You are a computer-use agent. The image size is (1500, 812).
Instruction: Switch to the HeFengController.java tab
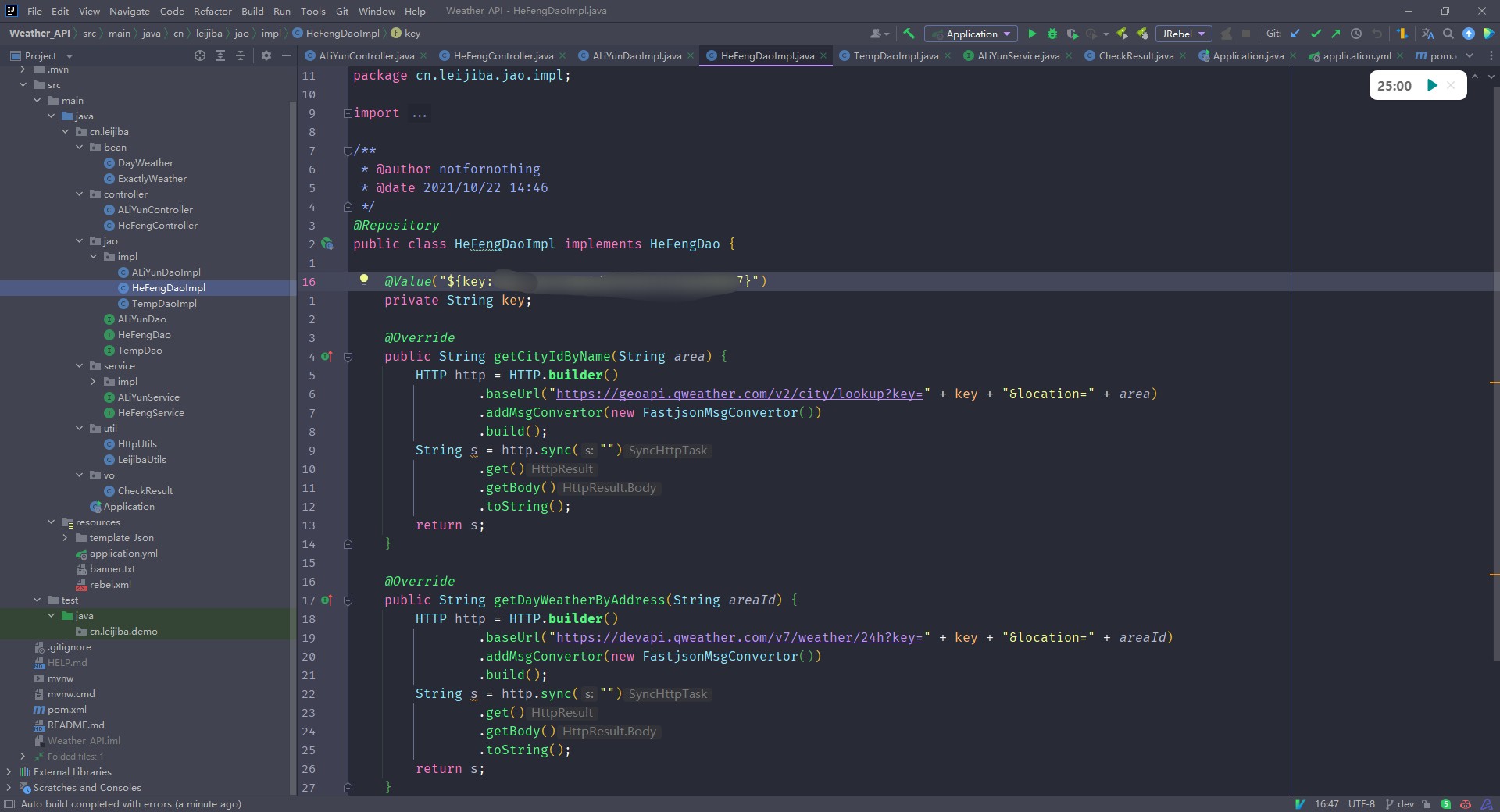(502, 55)
